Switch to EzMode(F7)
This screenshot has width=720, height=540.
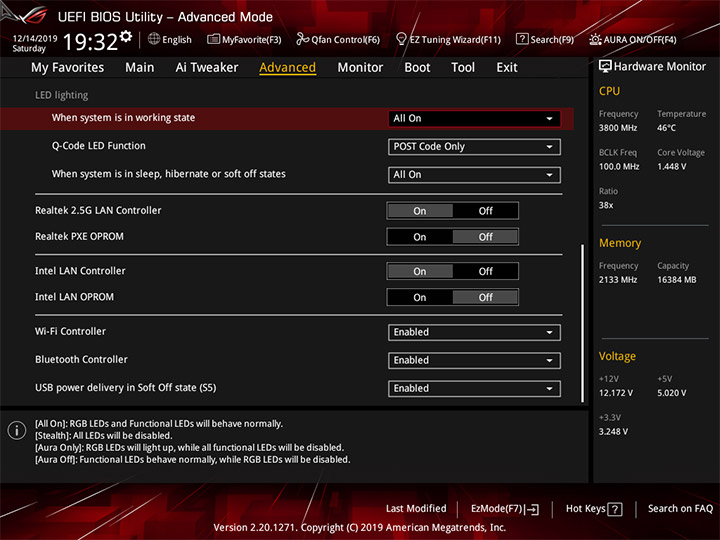[x=505, y=509]
